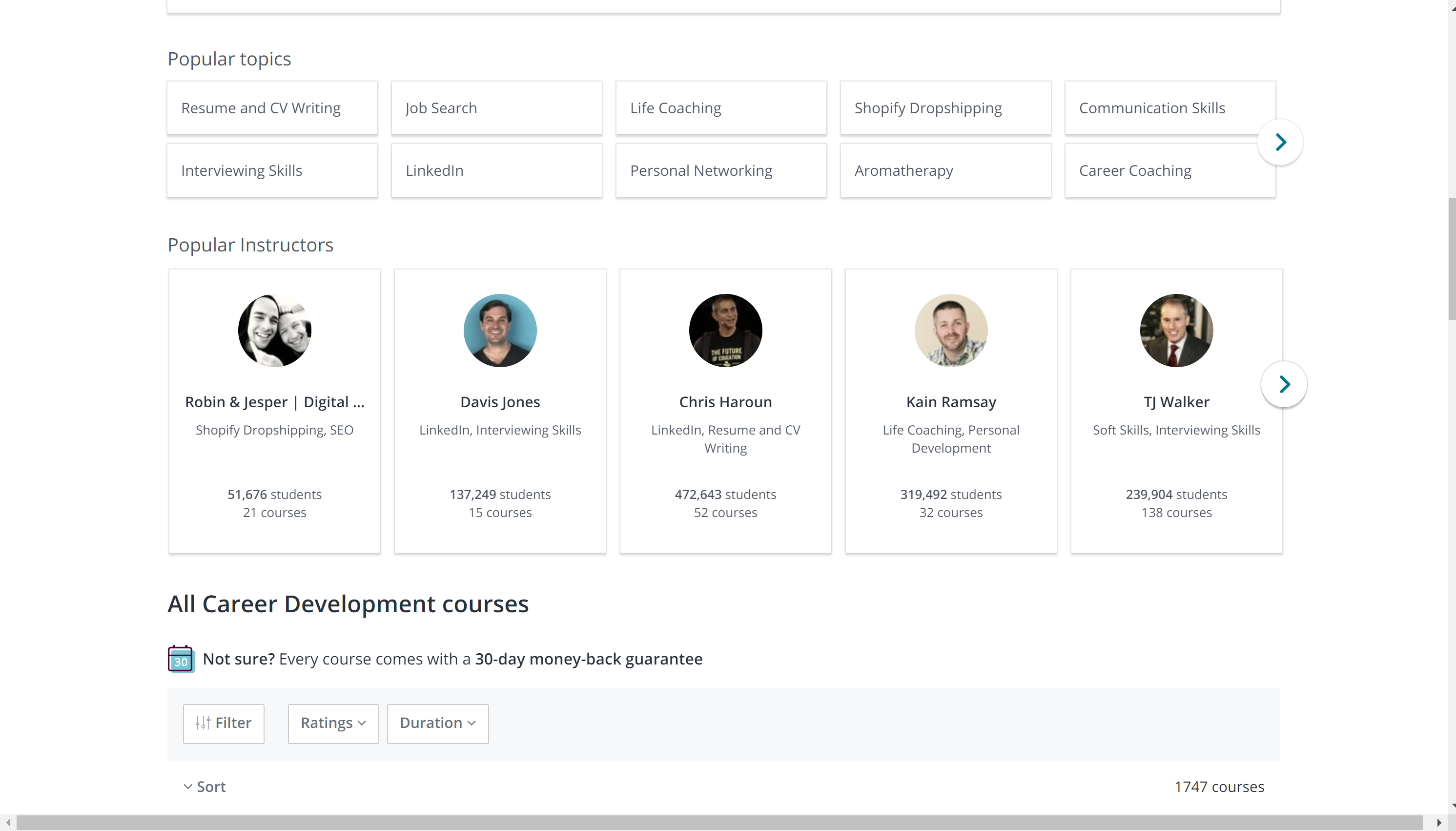Open Davis Jones instructor profile
Viewport: 1456px width, 831px height.
point(499,401)
